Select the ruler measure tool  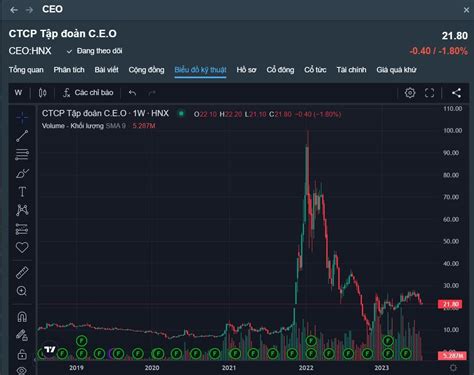tap(22, 273)
